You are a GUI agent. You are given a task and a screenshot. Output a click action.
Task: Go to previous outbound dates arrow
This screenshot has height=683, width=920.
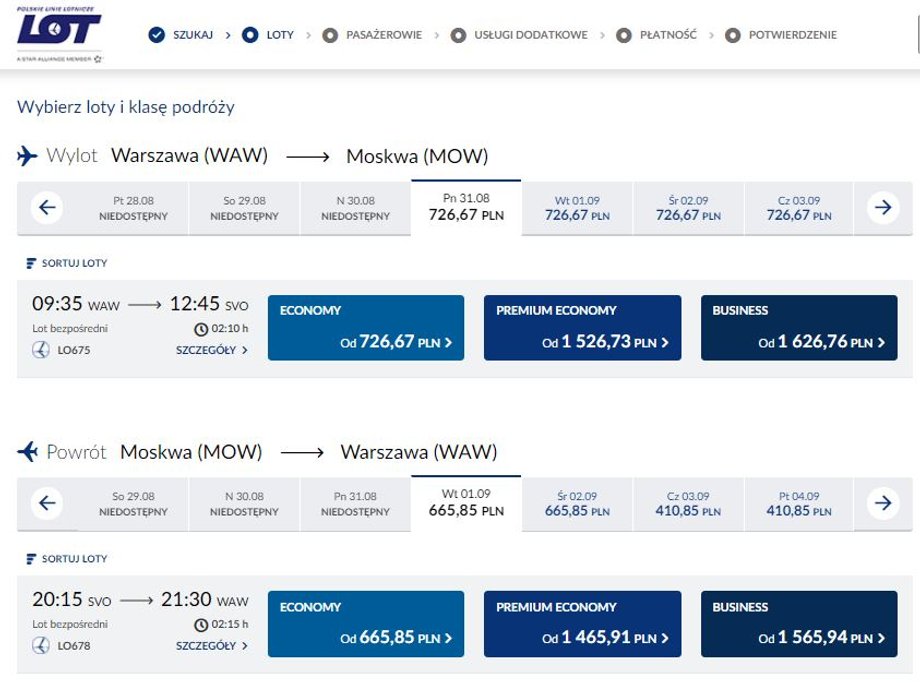coord(47,208)
